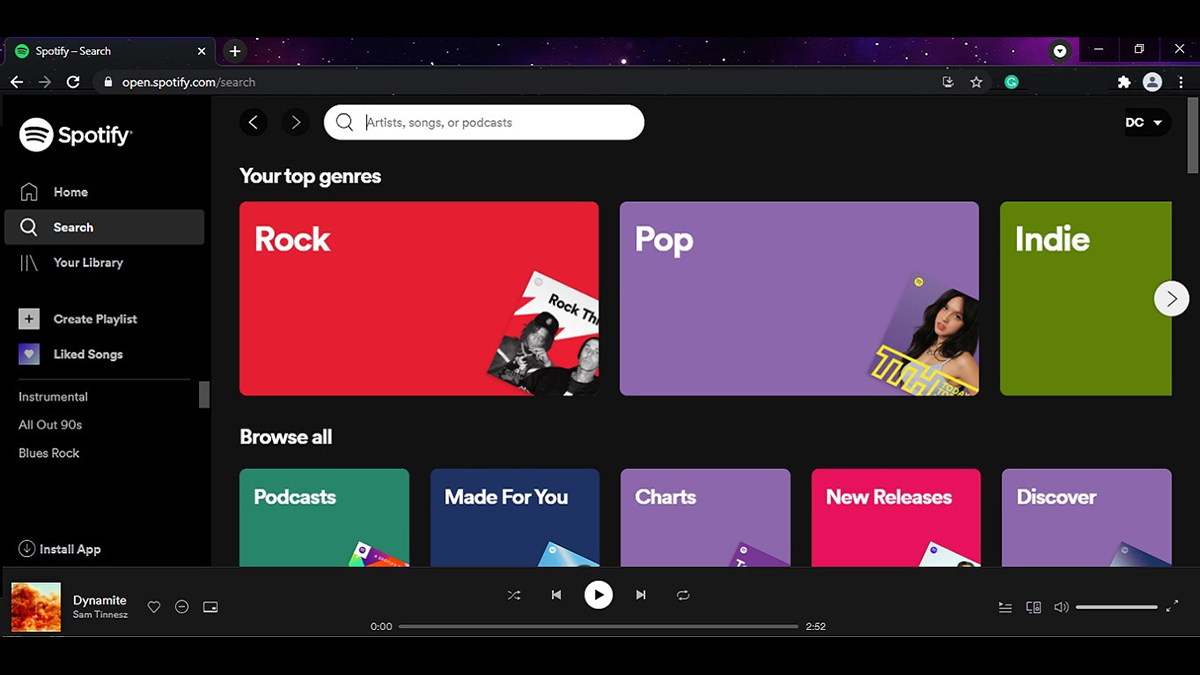This screenshot has height=675, width=1200.
Task: Reload the page
Action: click(73, 82)
